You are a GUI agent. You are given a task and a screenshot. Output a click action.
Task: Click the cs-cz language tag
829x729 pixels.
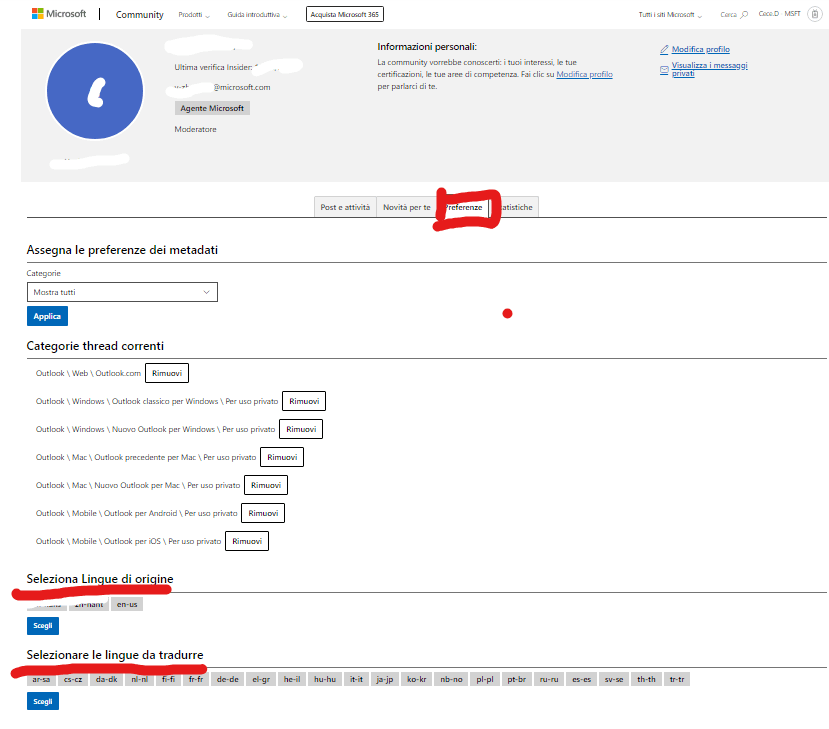[73, 679]
